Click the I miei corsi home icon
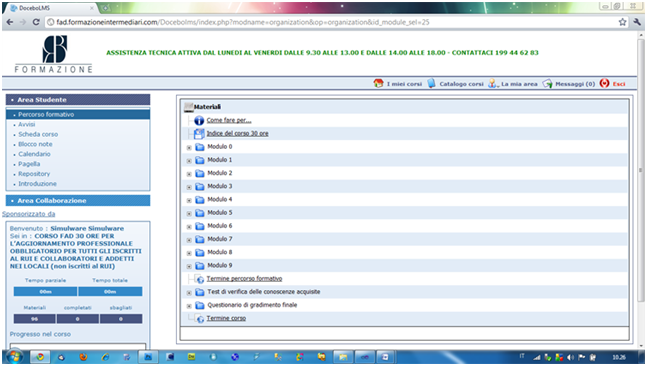647x366 pixels. [378, 83]
